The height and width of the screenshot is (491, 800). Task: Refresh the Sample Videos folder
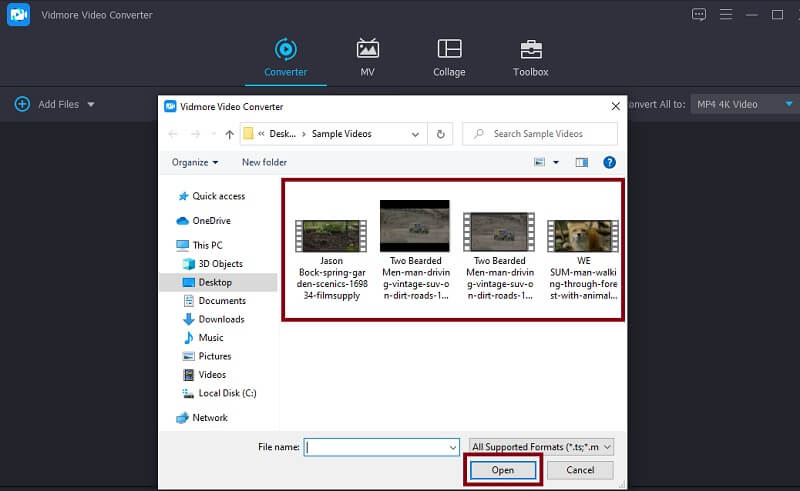(441, 134)
